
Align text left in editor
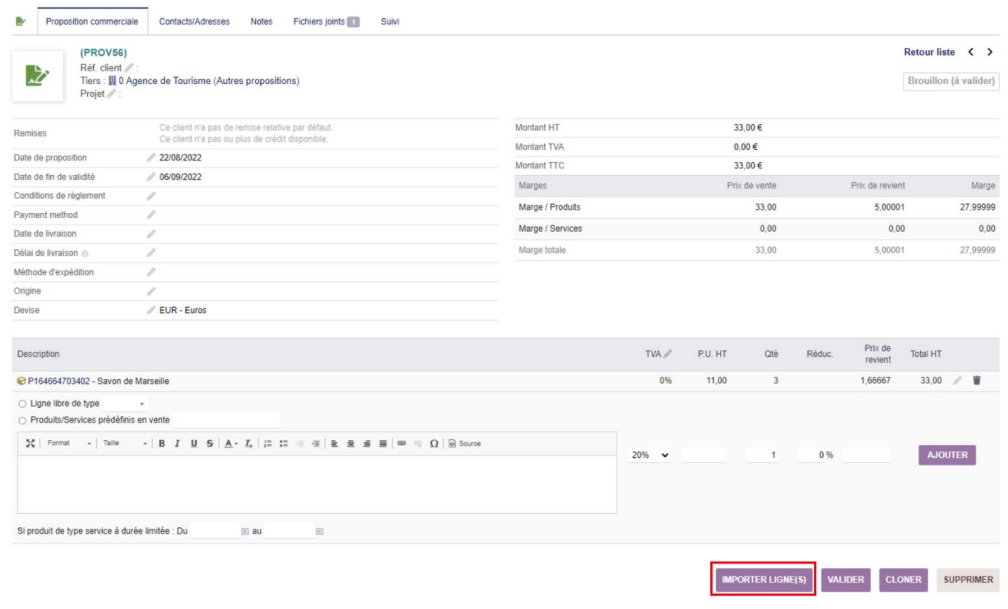pos(334,444)
